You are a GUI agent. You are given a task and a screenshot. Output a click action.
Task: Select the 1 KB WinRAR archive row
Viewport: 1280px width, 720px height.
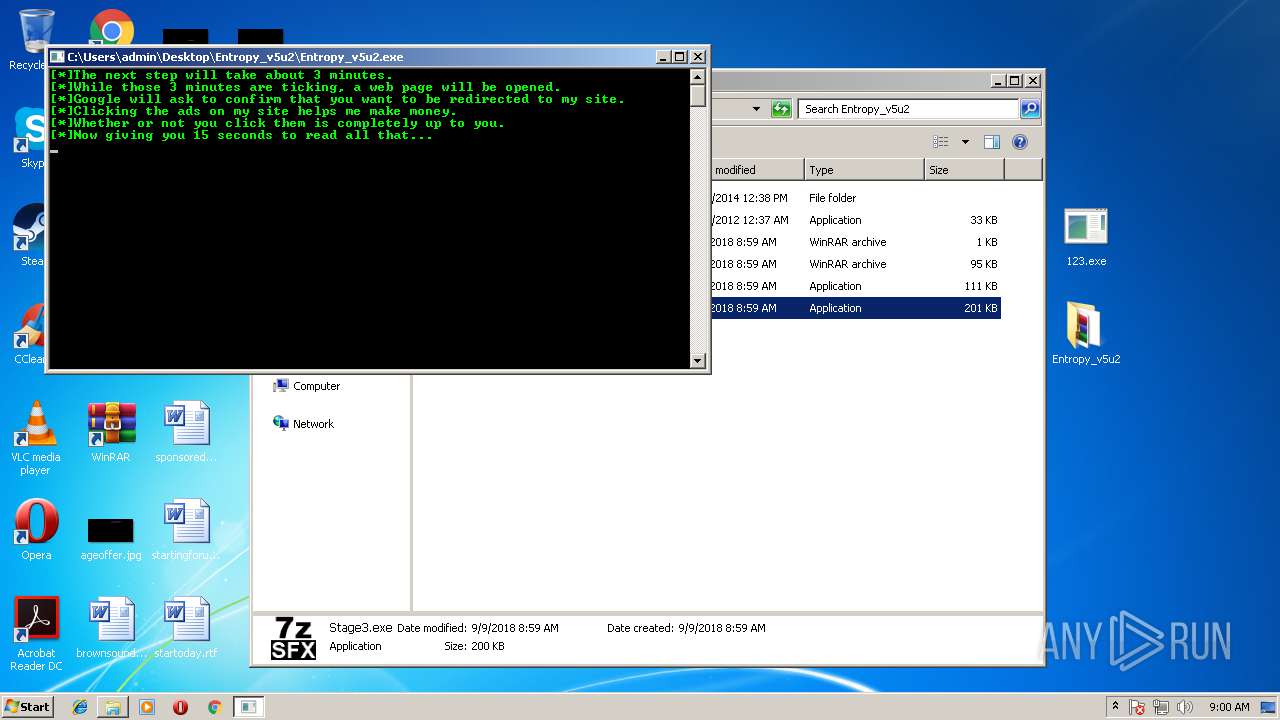[856, 242]
